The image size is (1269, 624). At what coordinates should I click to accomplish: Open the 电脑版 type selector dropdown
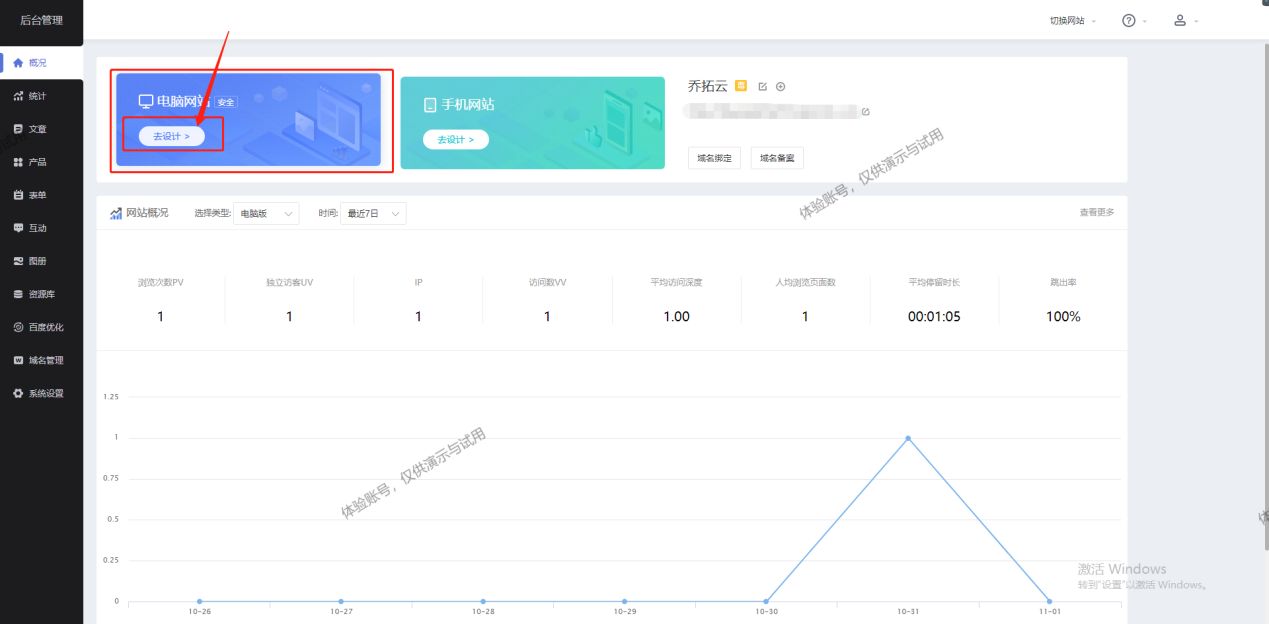click(265, 213)
